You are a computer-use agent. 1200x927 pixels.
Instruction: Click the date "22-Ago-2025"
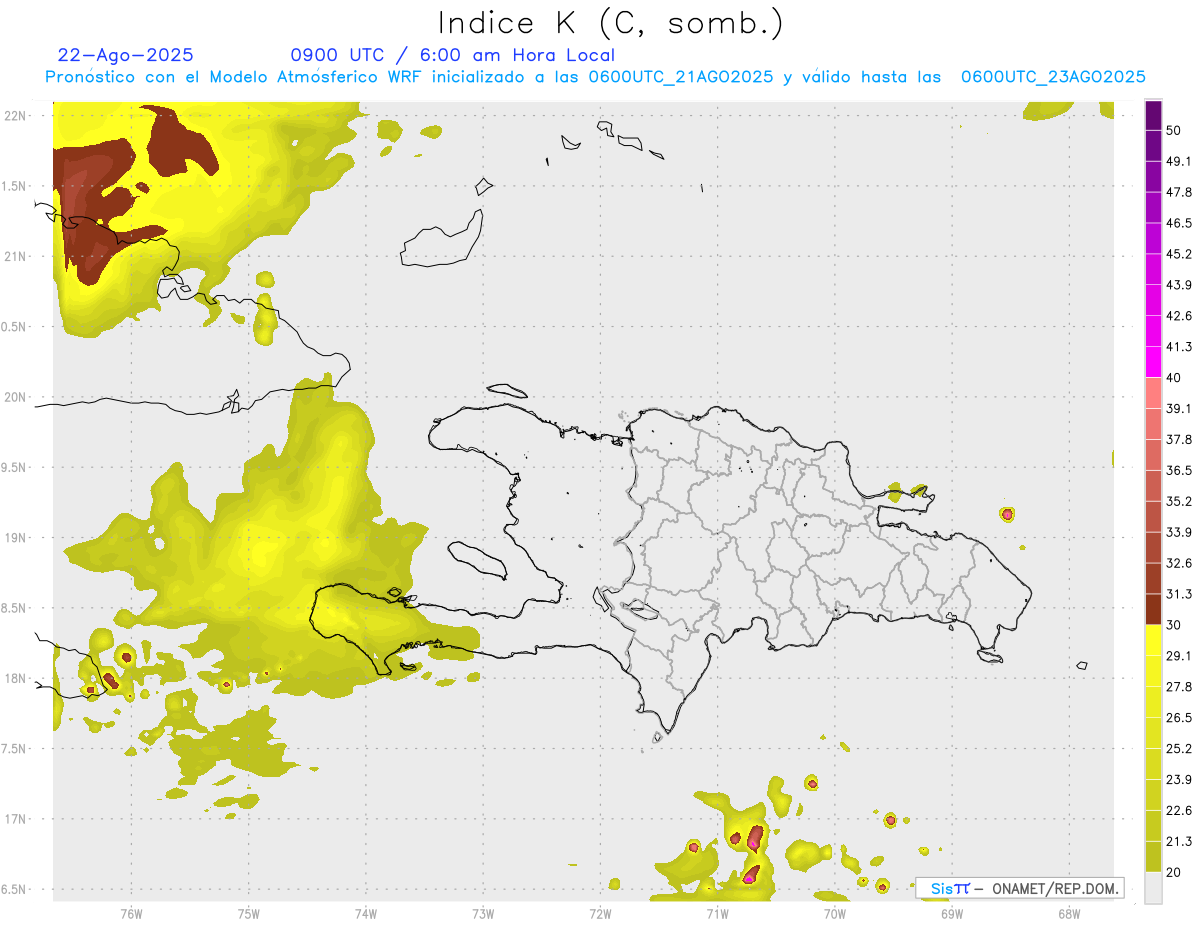click(126, 55)
